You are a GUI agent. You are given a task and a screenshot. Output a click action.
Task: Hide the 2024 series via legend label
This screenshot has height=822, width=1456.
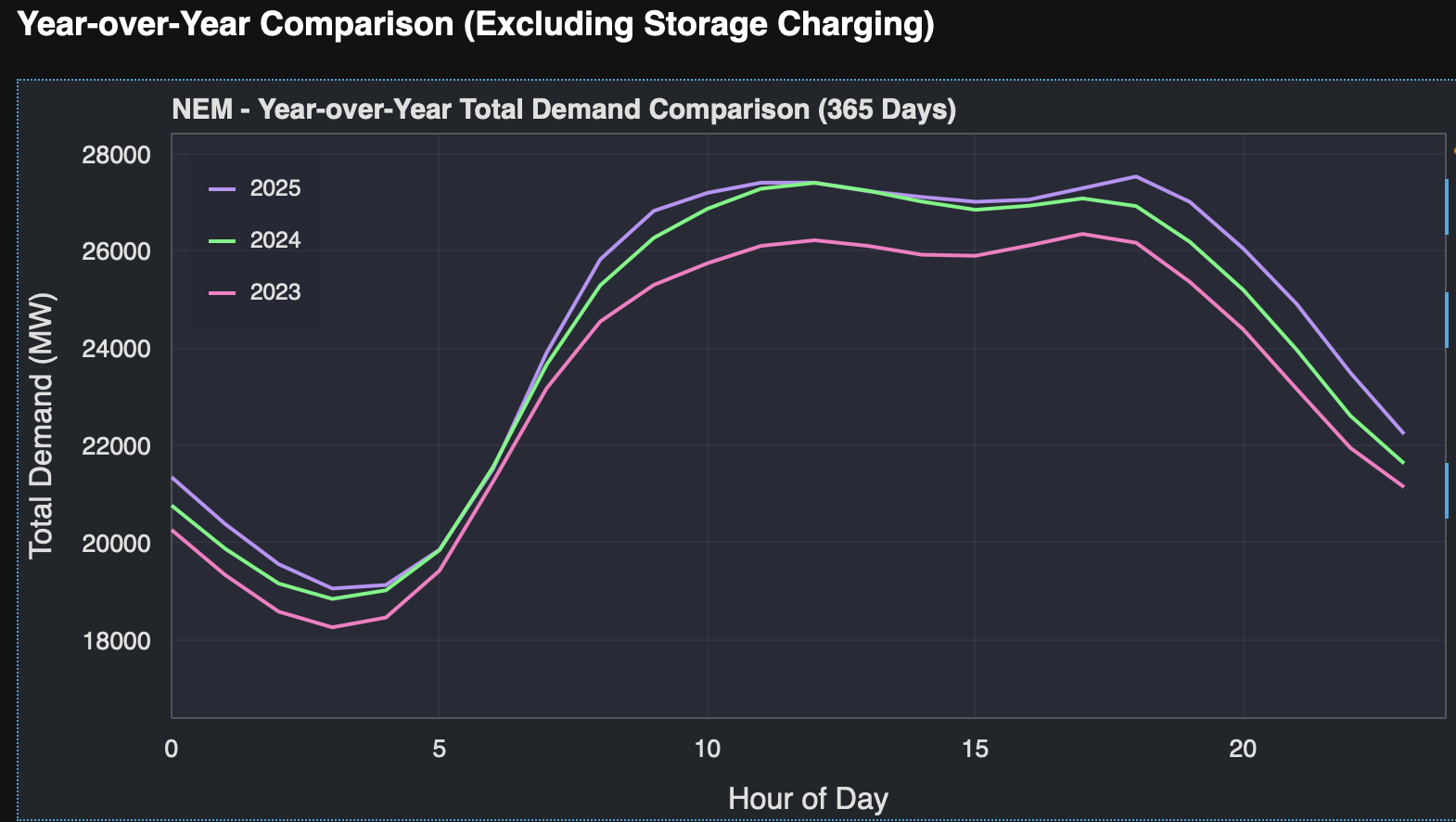point(275,240)
